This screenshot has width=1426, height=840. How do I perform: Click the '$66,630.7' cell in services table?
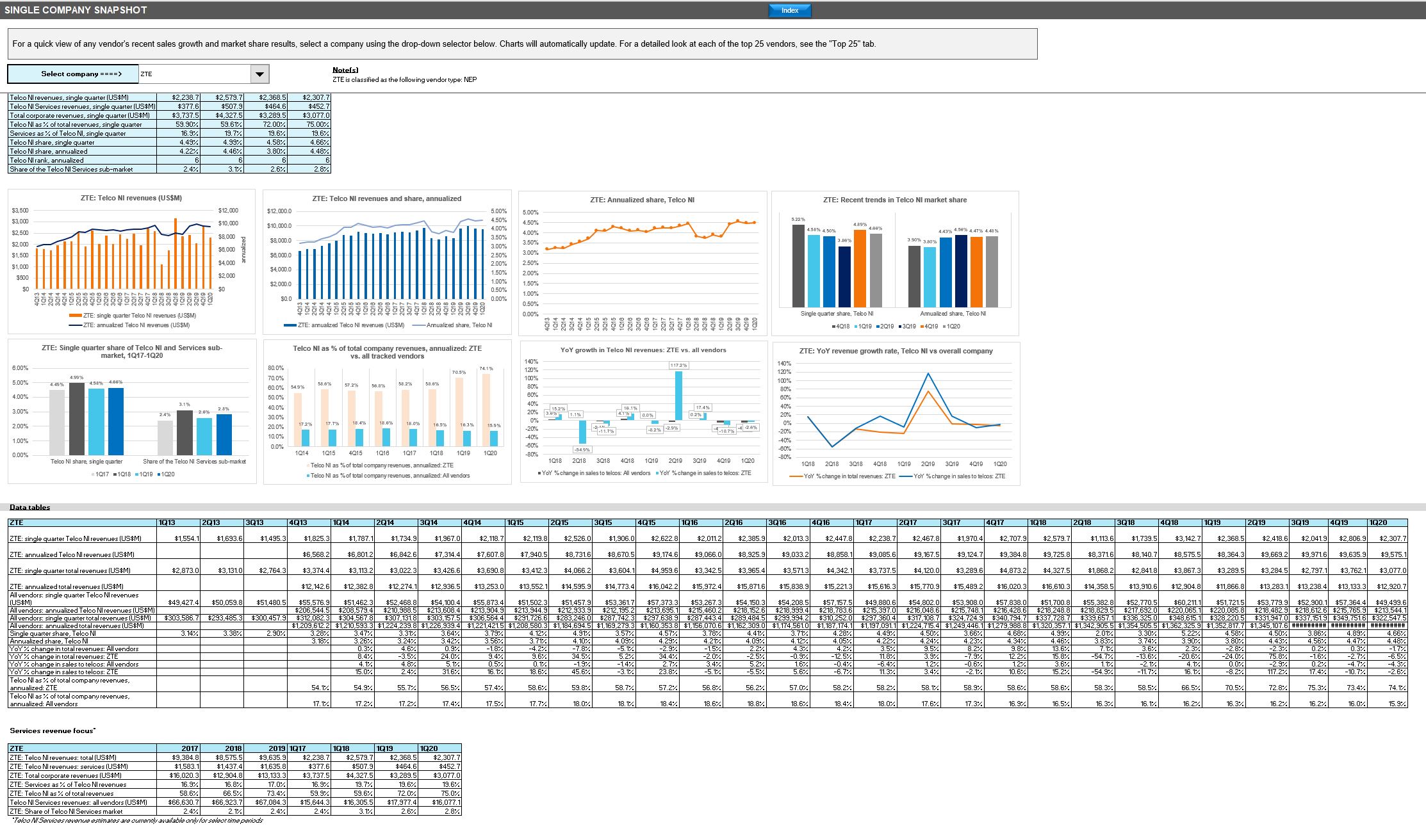(178, 802)
